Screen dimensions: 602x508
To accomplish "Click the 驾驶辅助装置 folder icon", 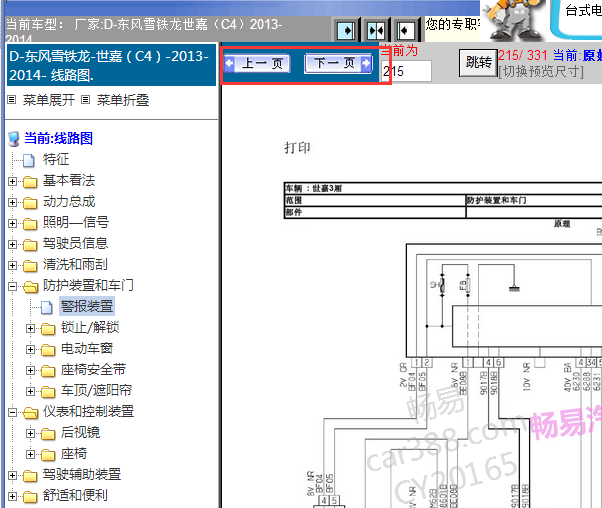I will [x=30, y=476].
